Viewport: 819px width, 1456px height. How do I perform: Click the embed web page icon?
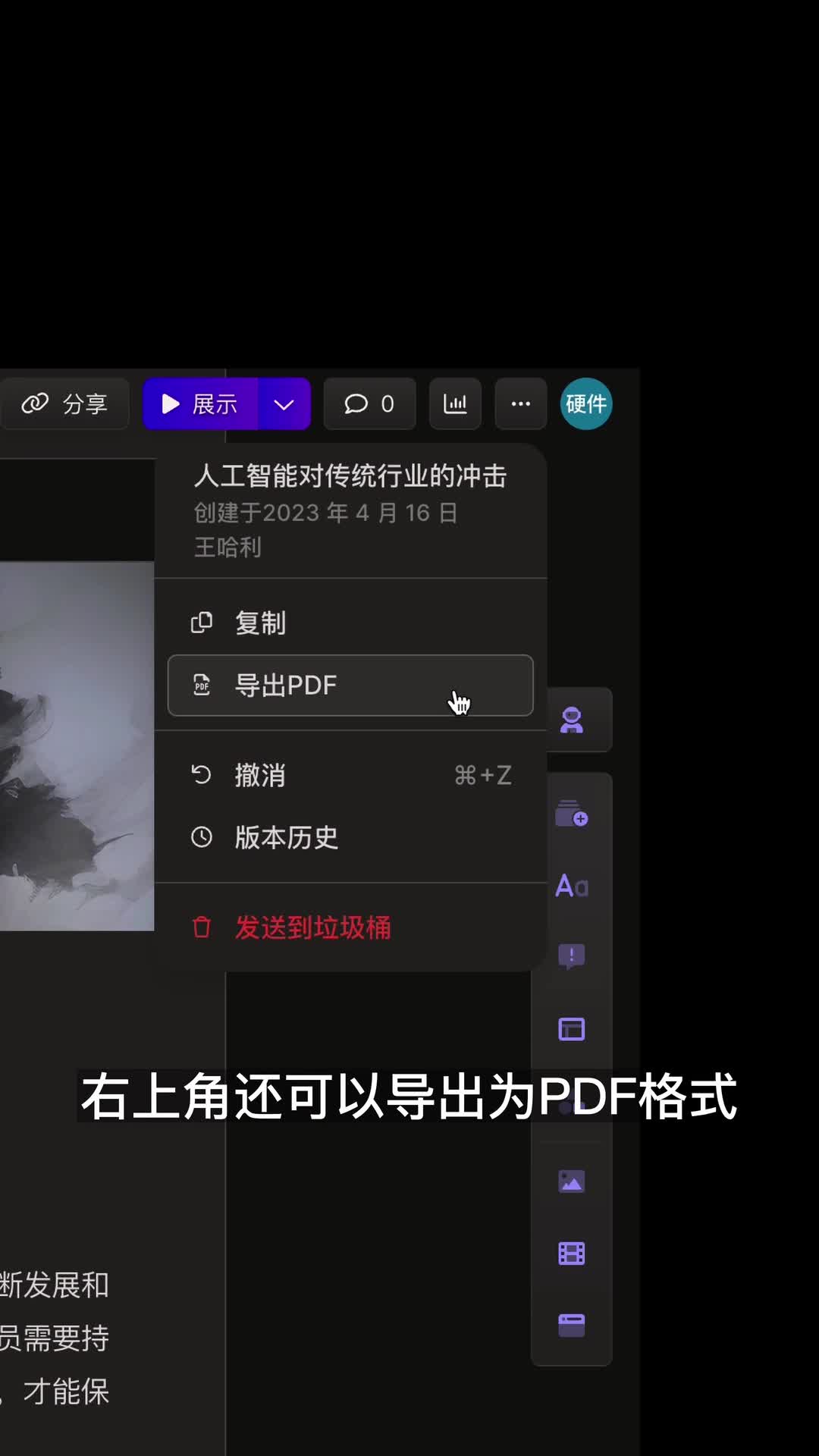click(x=571, y=1325)
